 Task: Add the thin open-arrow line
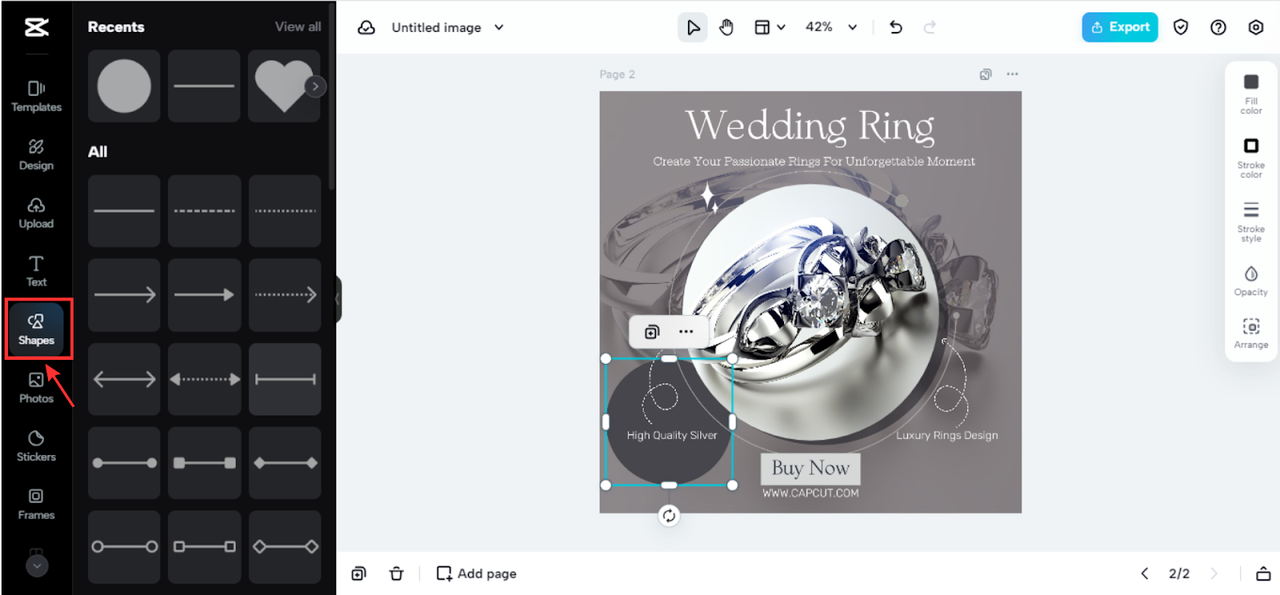(124, 295)
